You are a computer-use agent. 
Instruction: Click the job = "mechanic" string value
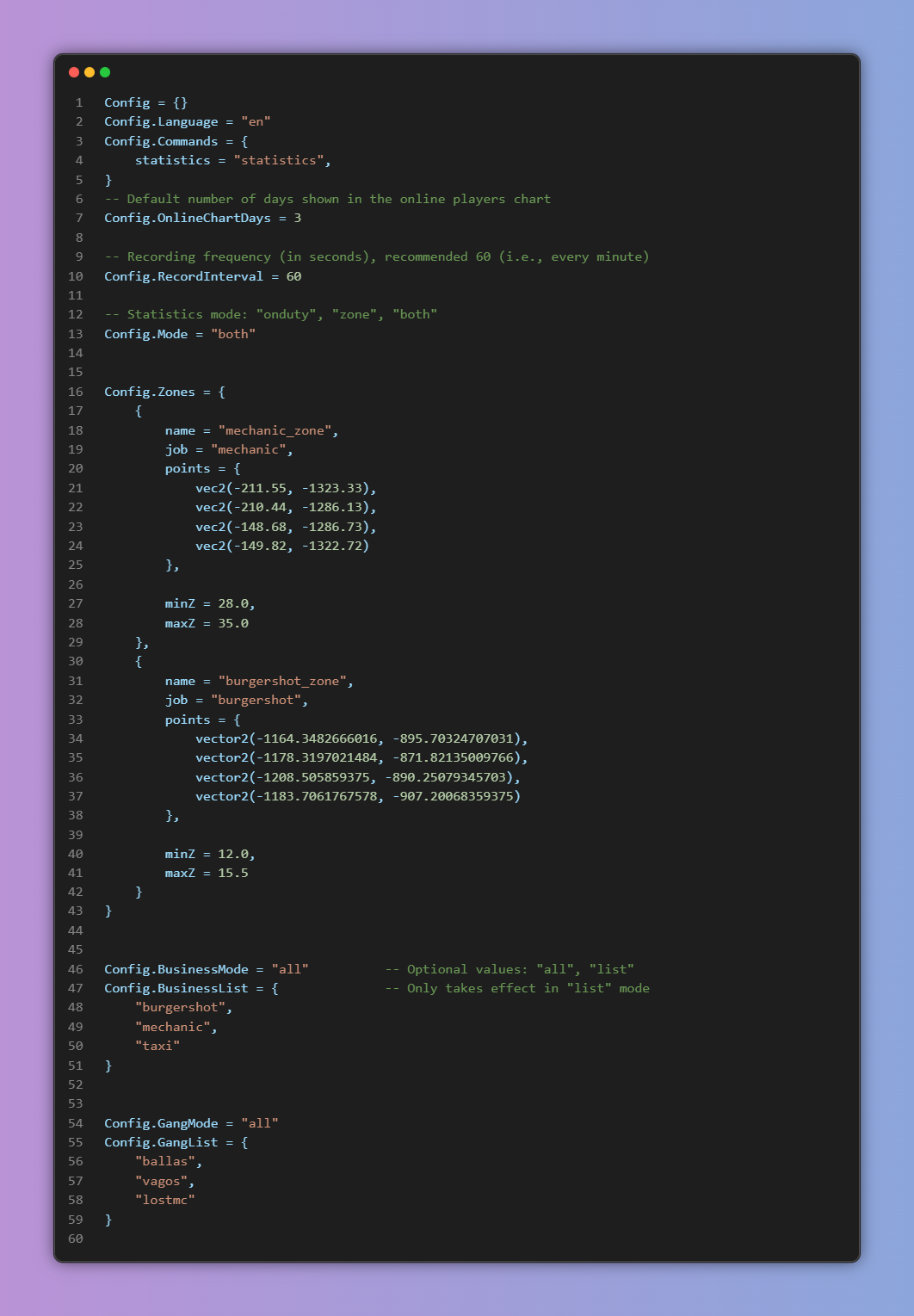tap(248, 449)
